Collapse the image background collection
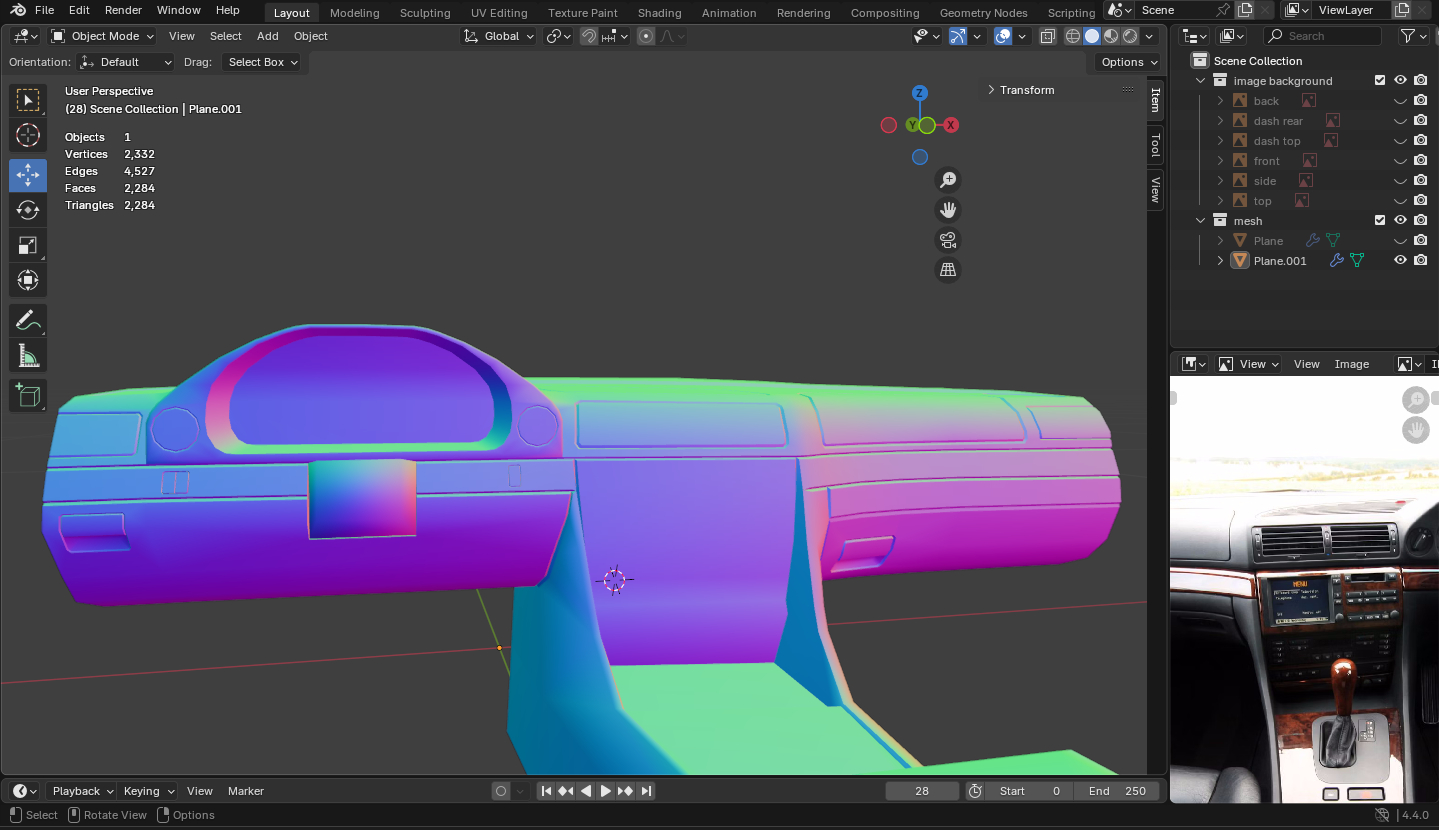The image size is (1439, 830). click(1201, 81)
